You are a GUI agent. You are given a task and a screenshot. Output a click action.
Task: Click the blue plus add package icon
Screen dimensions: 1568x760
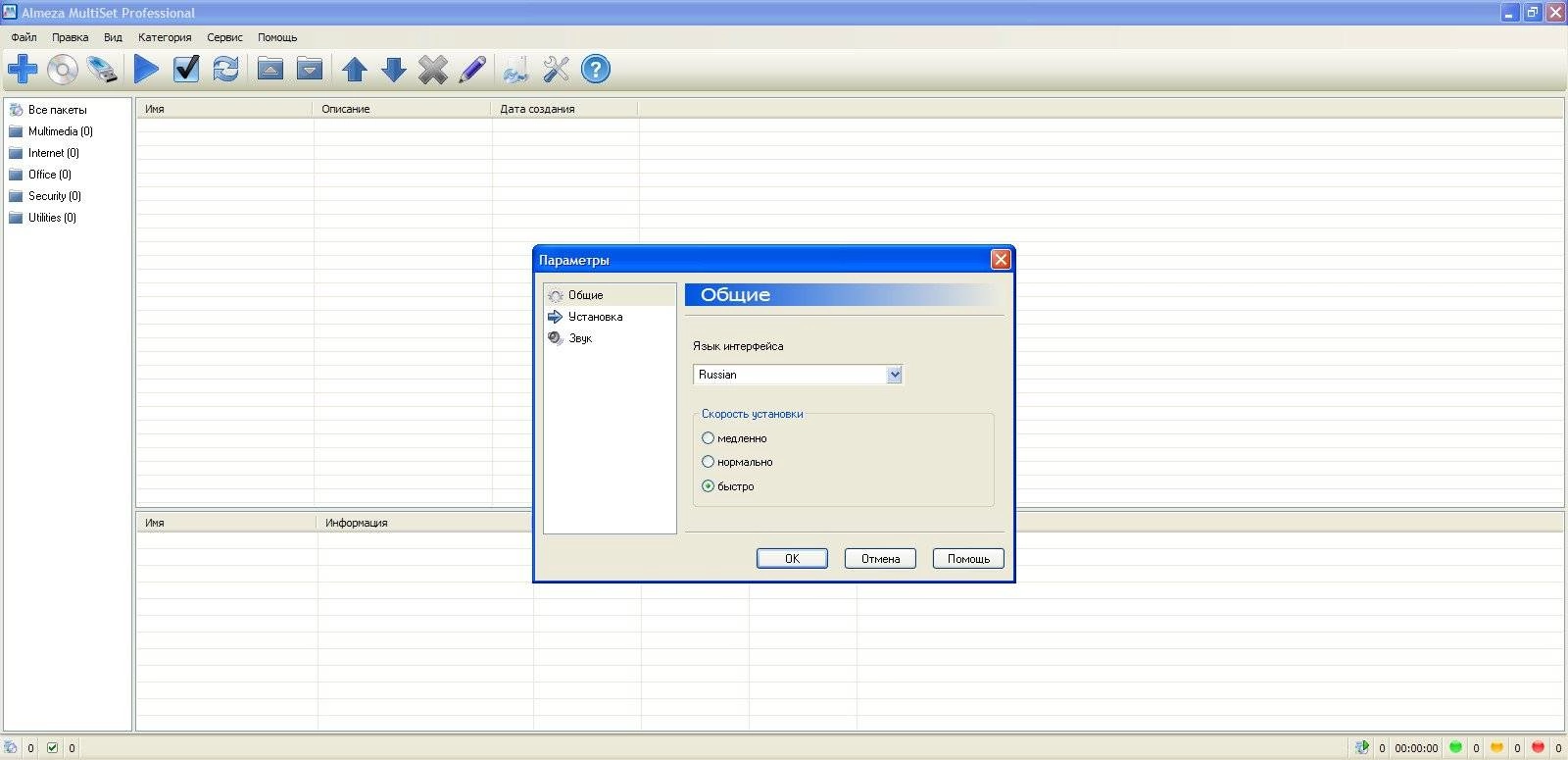coord(23,70)
